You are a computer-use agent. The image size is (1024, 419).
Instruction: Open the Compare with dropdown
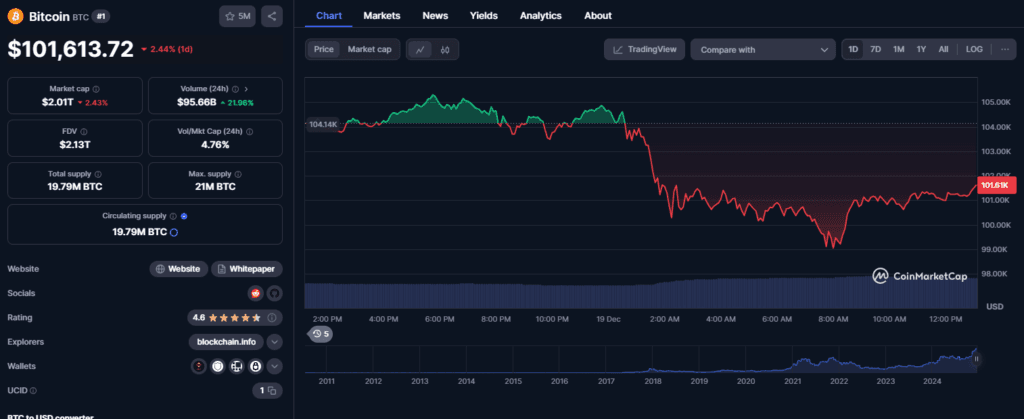[763, 50]
